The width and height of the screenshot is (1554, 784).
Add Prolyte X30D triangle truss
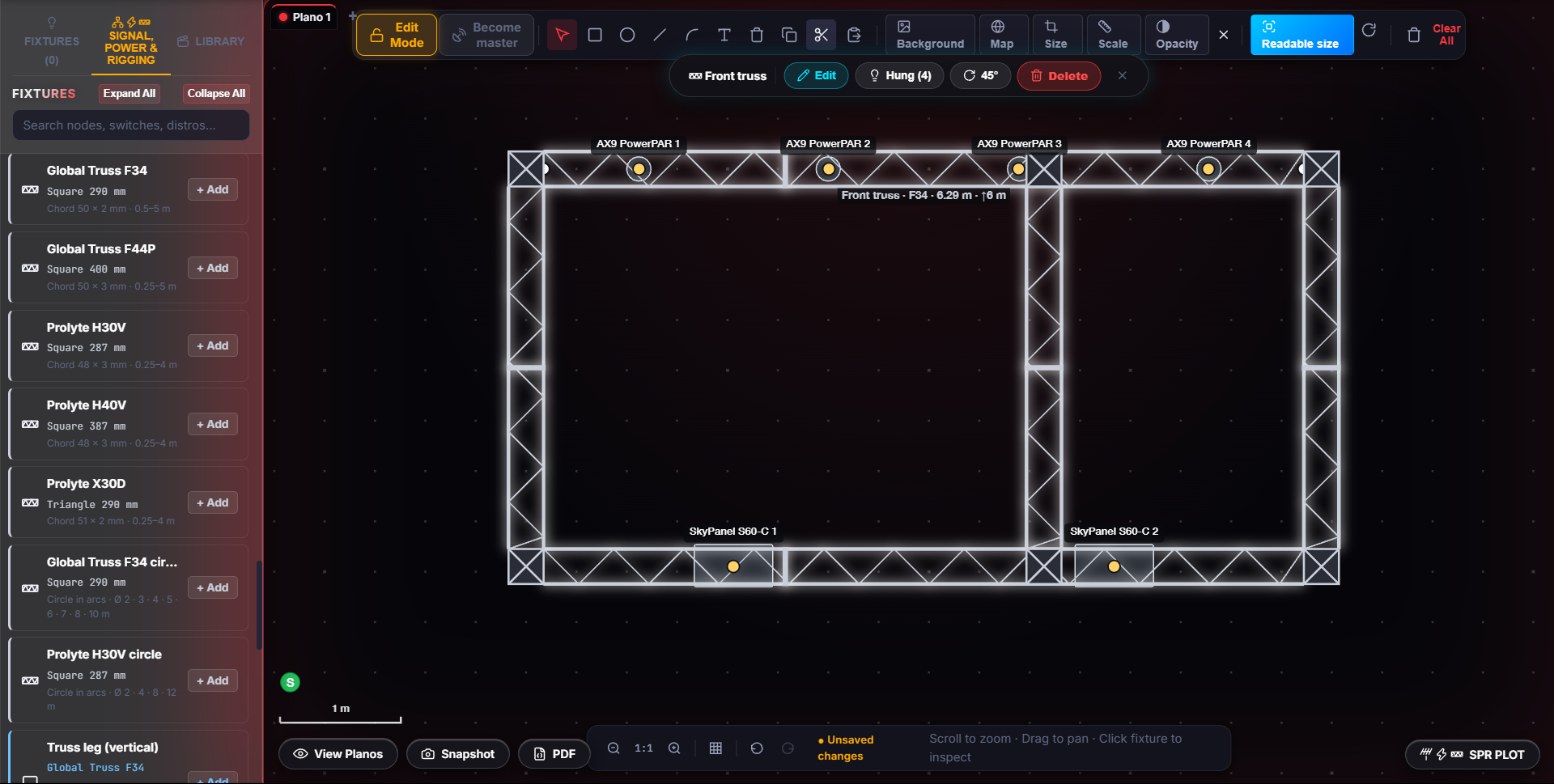pyautogui.click(x=212, y=502)
